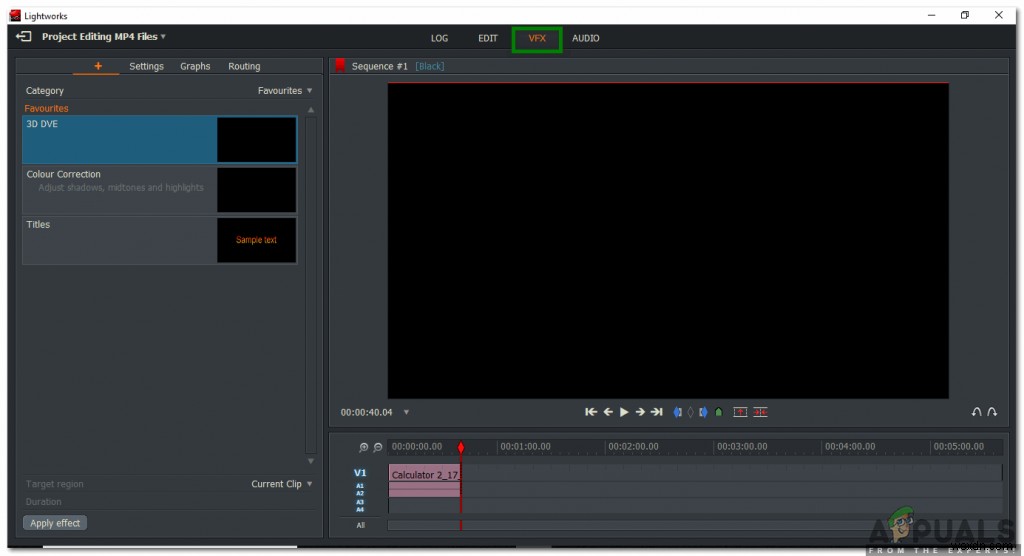Open the Routing tab

coord(244,67)
